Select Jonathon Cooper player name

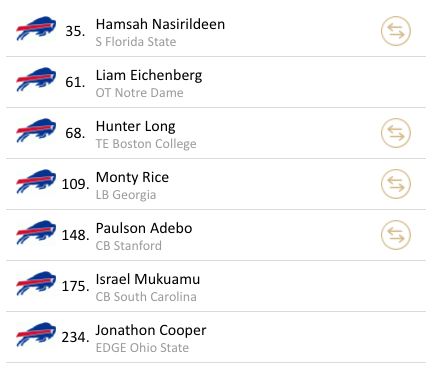(x=151, y=331)
